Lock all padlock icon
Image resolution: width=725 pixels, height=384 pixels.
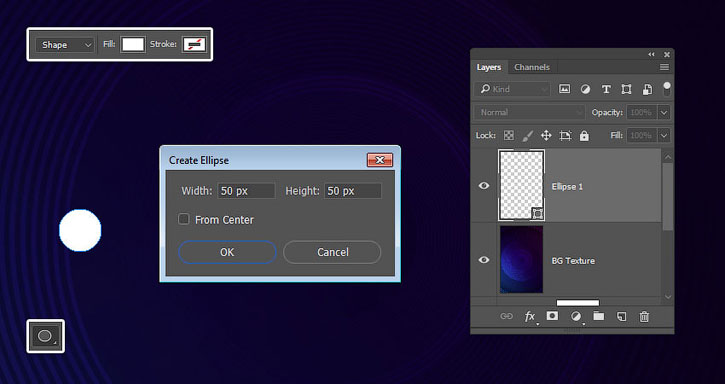[584, 136]
